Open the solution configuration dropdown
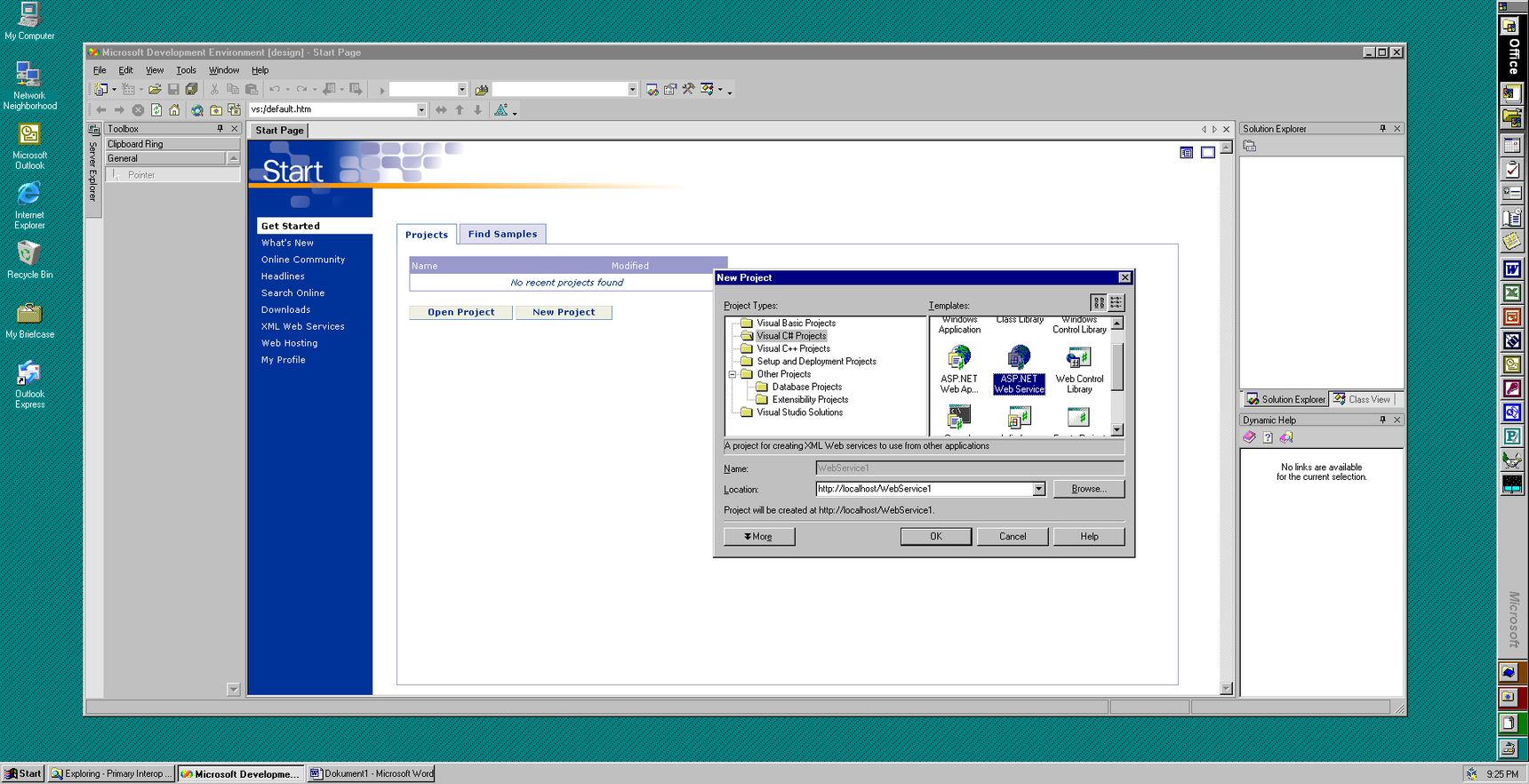Viewport: 1529px width, 784px height. tap(462, 90)
